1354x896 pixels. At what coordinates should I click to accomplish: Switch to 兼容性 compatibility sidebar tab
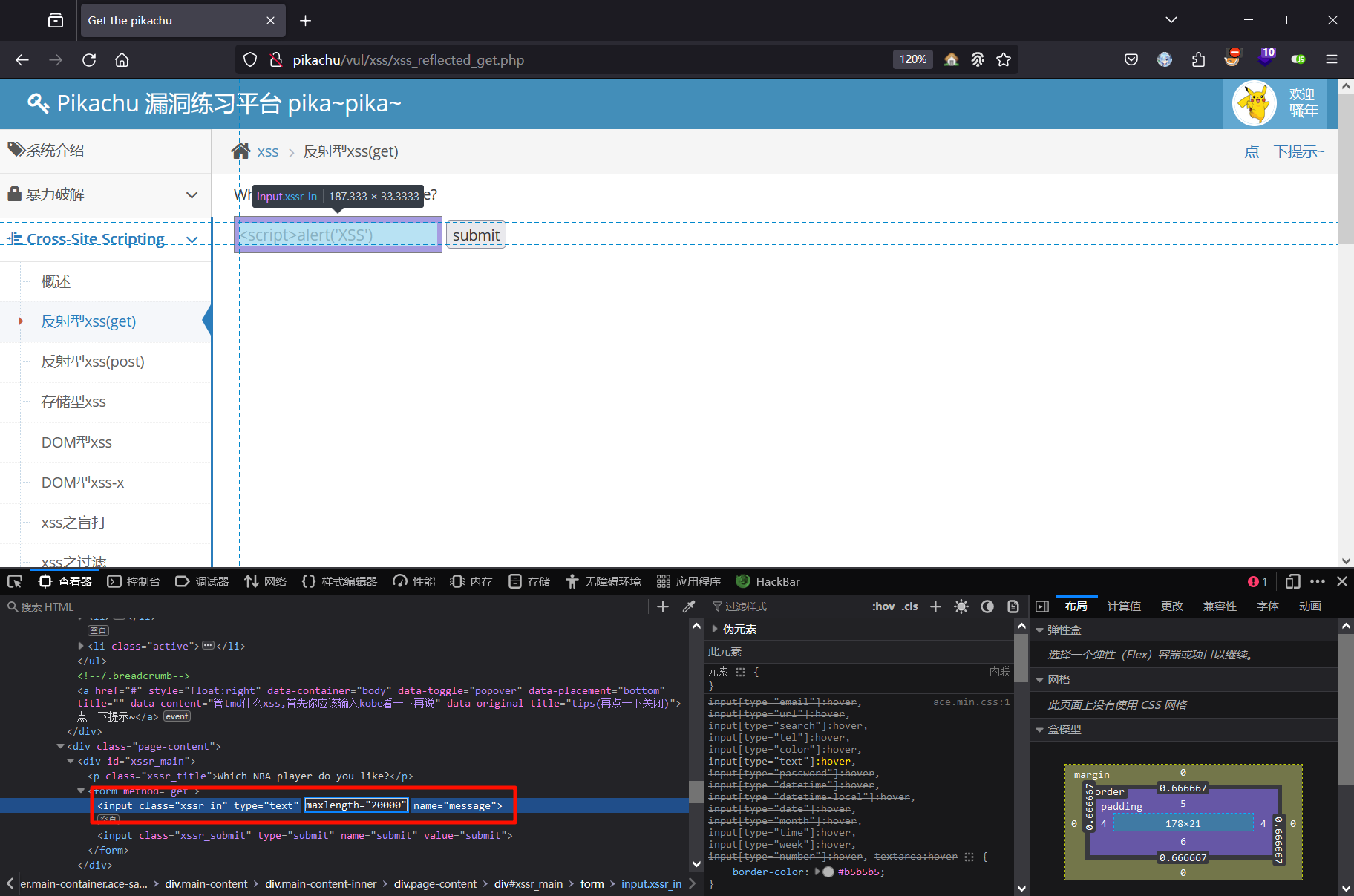(x=1220, y=606)
